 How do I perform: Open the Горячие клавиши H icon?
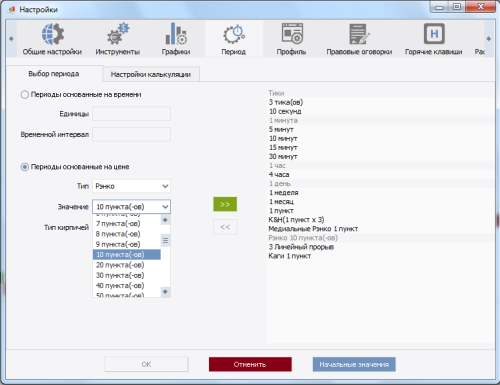click(x=434, y=34)
